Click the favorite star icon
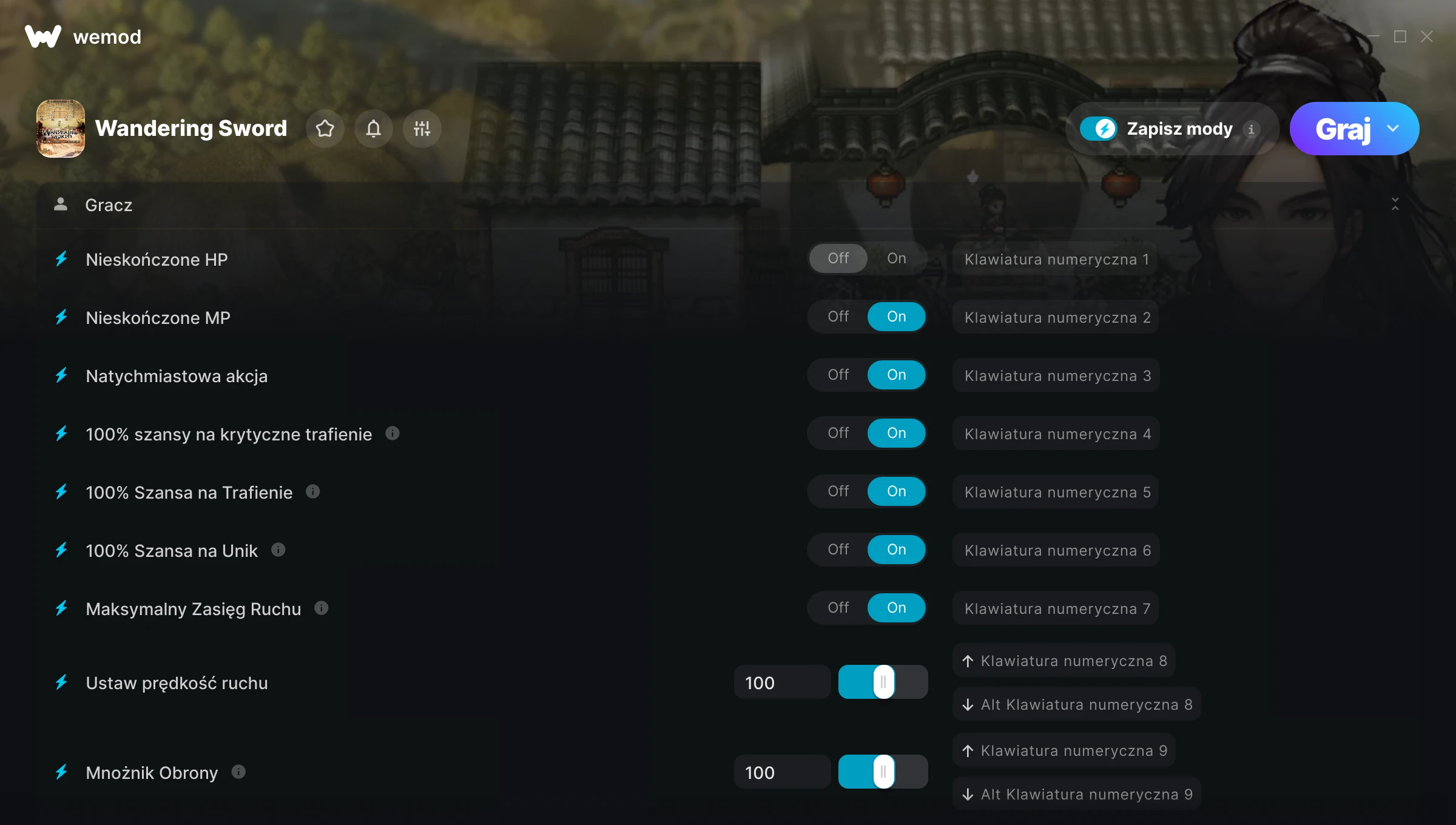This screenshot has height=825, width=1456. point(325,129)
